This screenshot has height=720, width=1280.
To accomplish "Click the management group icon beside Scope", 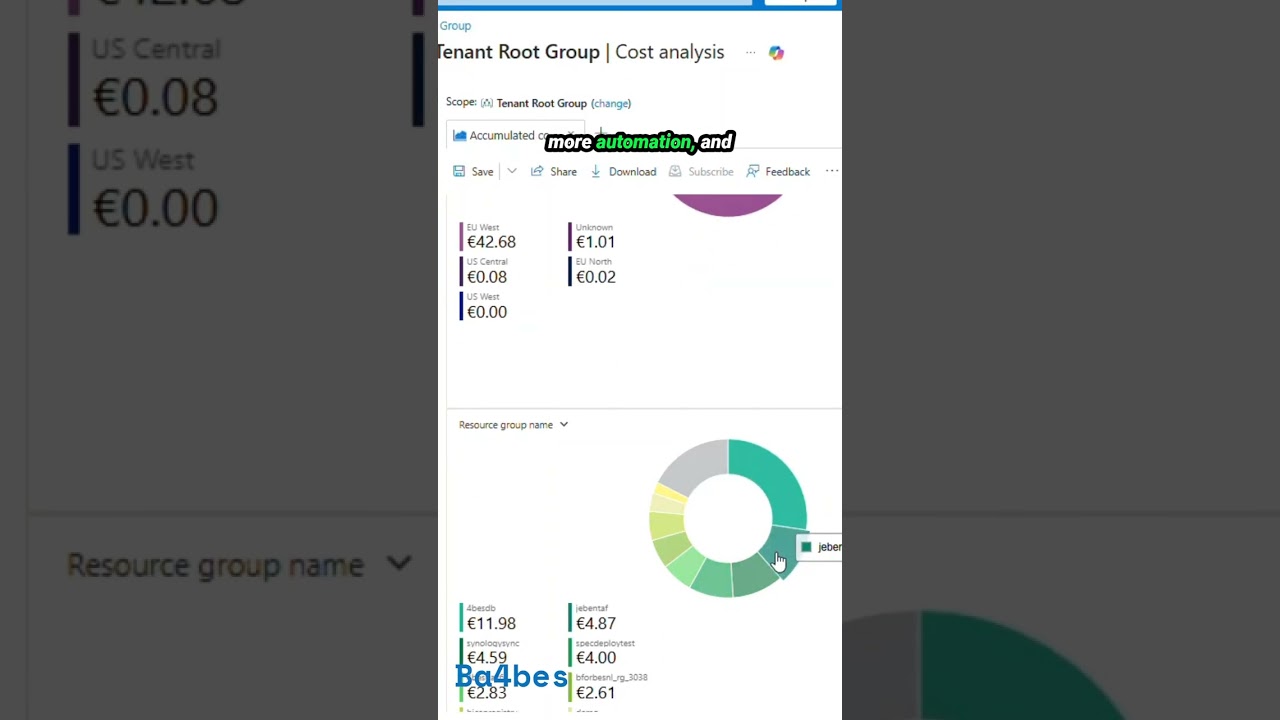I will 487,103.
